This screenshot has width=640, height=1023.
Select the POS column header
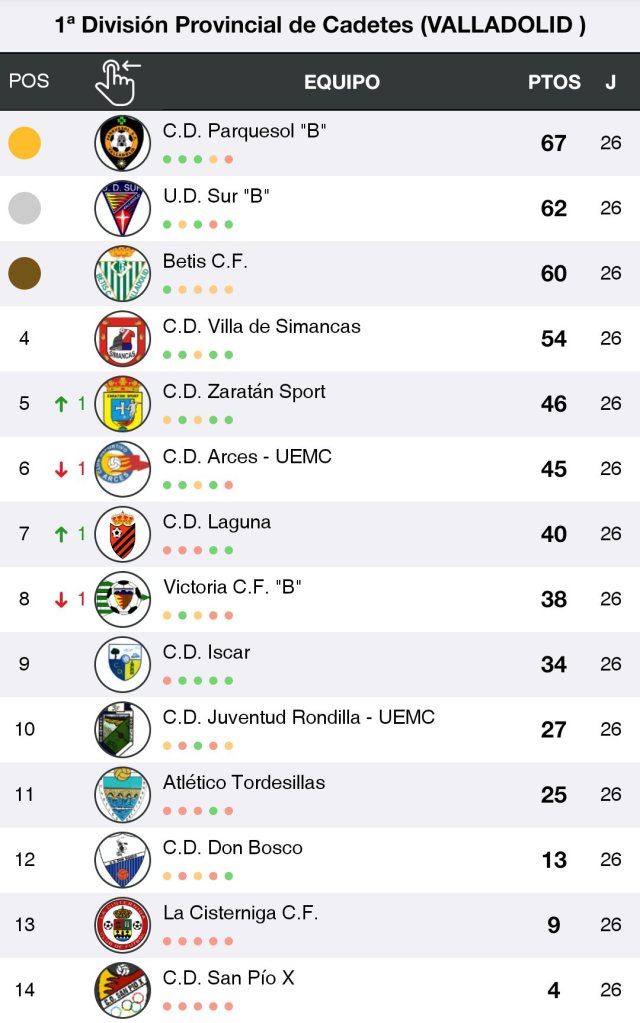(29, 81)
